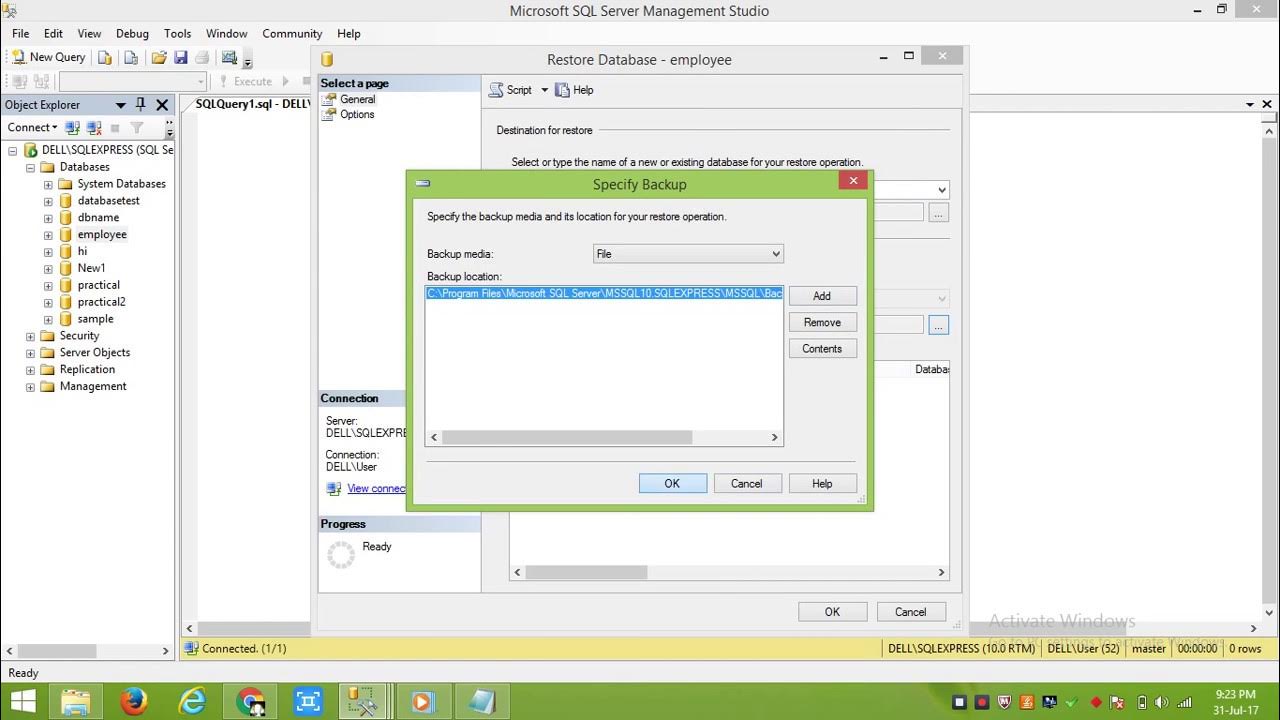Select the Replication tree item
The width and height of the screenshot is (1280, 720).
(87, 370)
